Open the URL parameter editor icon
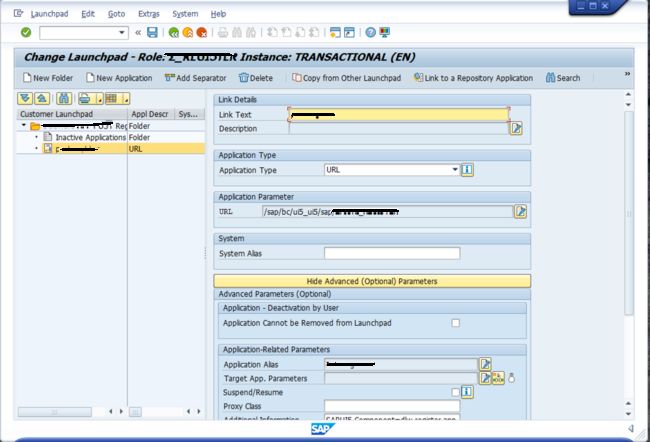 pos(521,211)
